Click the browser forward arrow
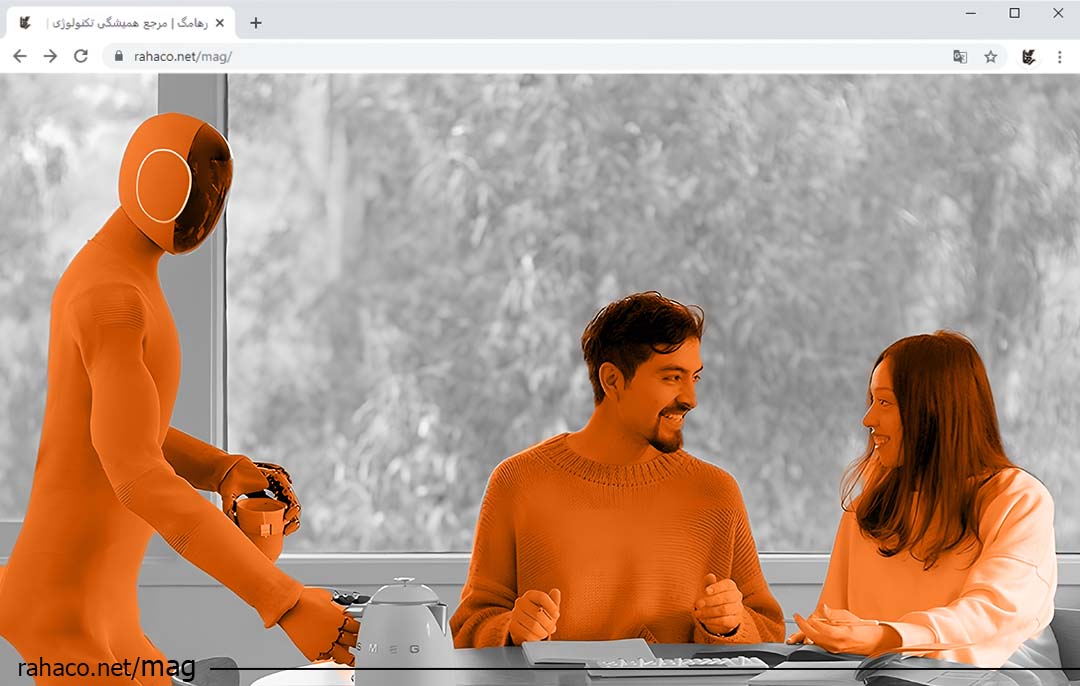 pos(50,56)
